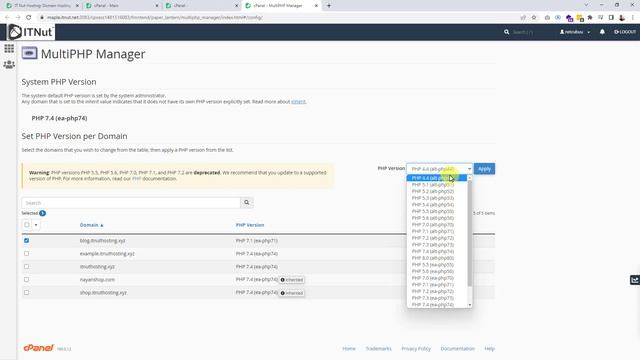Open the tab search chevron
Screen dimensions: 640x360
587,5
